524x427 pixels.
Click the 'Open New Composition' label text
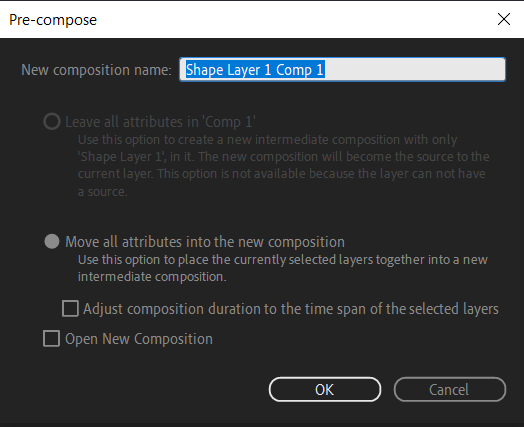[139, 339]
